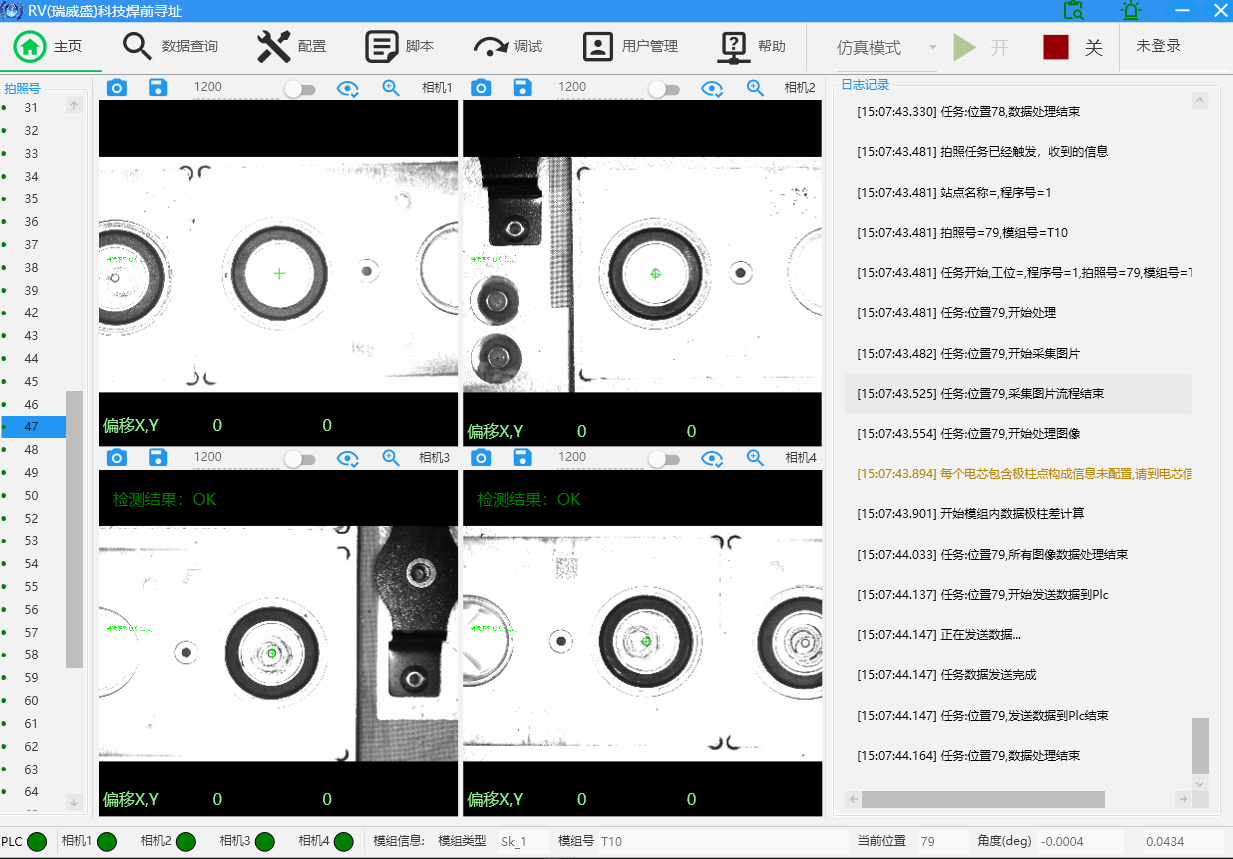Click the zoom magnifier icon for 相机1
The image size is (1233, 859).
pos(391,88)
